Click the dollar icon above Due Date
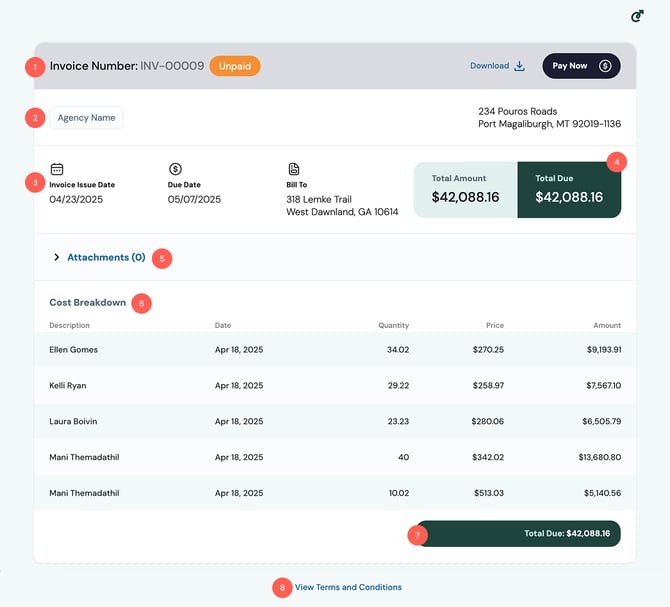670x607 pixels. point(175,169)
